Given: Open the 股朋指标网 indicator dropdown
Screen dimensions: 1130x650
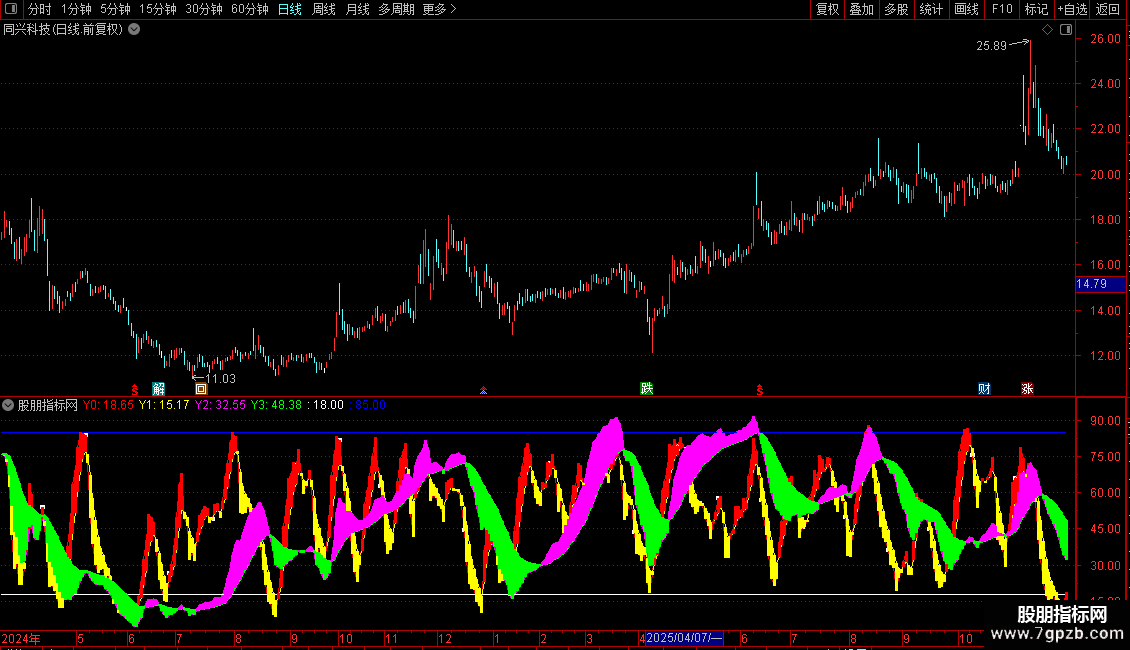Looking at the screenshot, I should coord(9,405).
